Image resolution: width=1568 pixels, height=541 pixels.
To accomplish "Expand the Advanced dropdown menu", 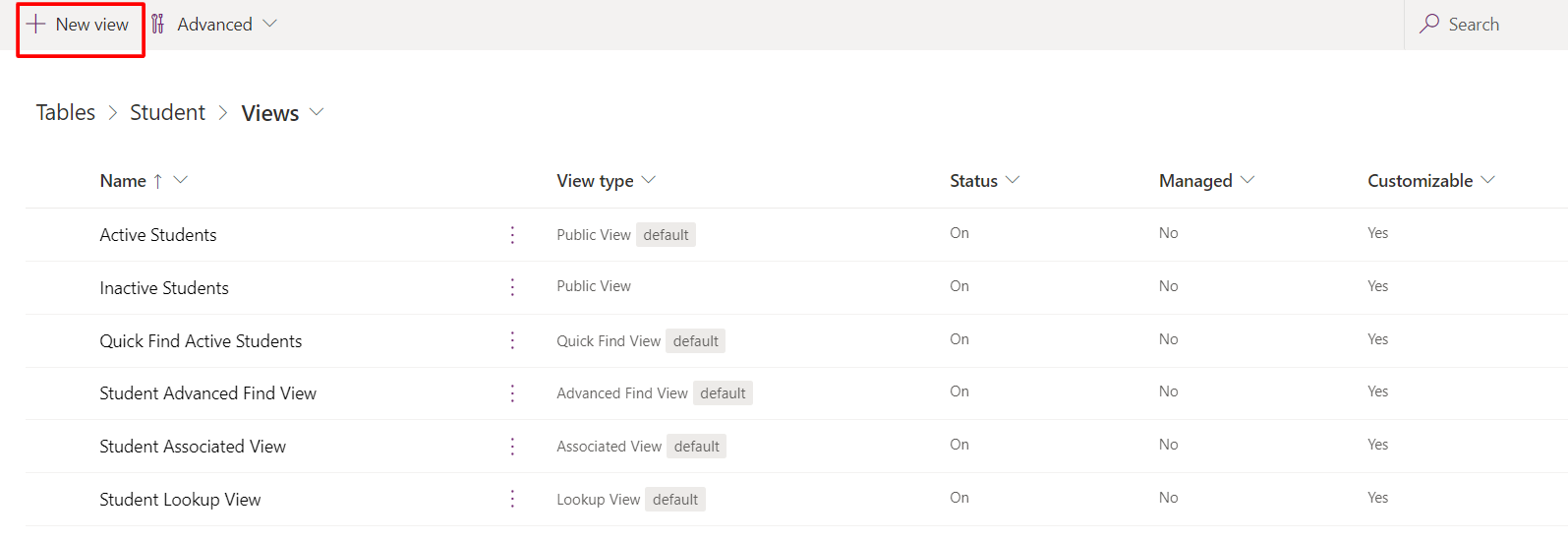I will click(269, 25).
